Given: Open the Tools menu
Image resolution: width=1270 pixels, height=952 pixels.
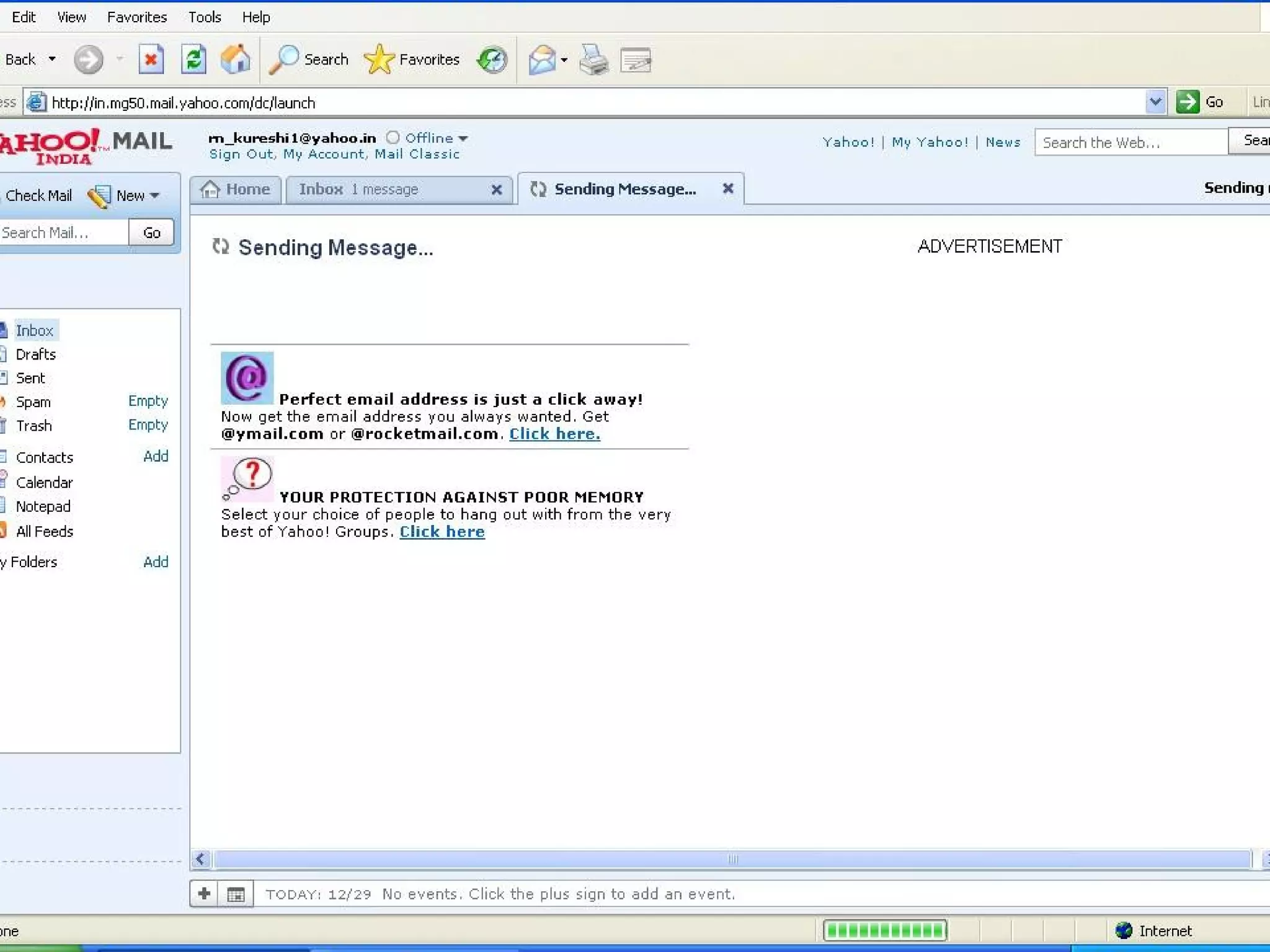Looking at the screenshot, I should pos(205,17).
